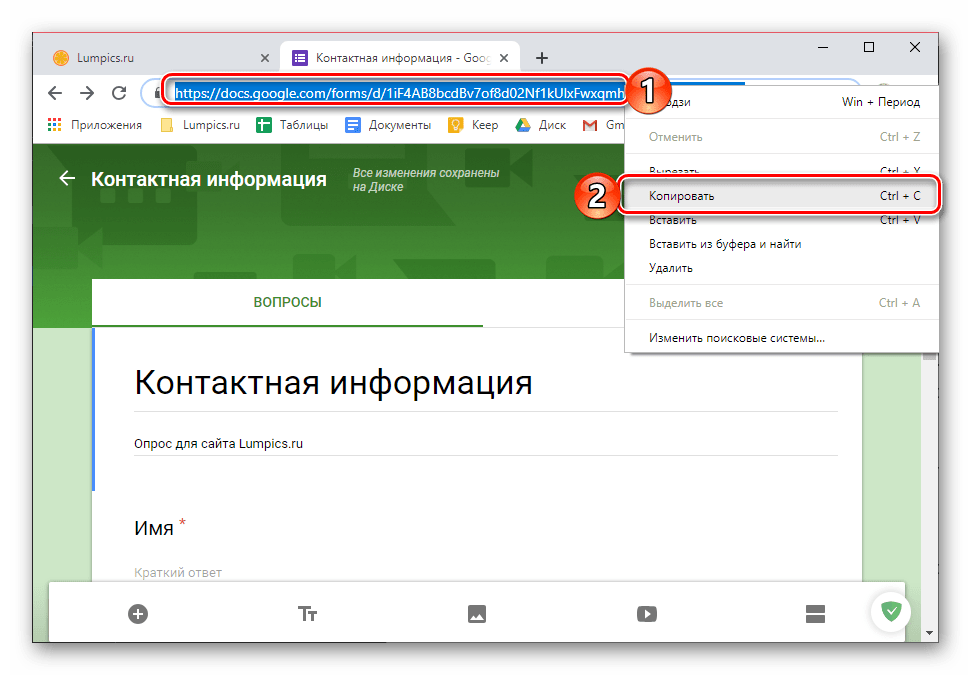Screen dimensions: 971x675
Task: Click the browser forward arrow
Action: 87,93
